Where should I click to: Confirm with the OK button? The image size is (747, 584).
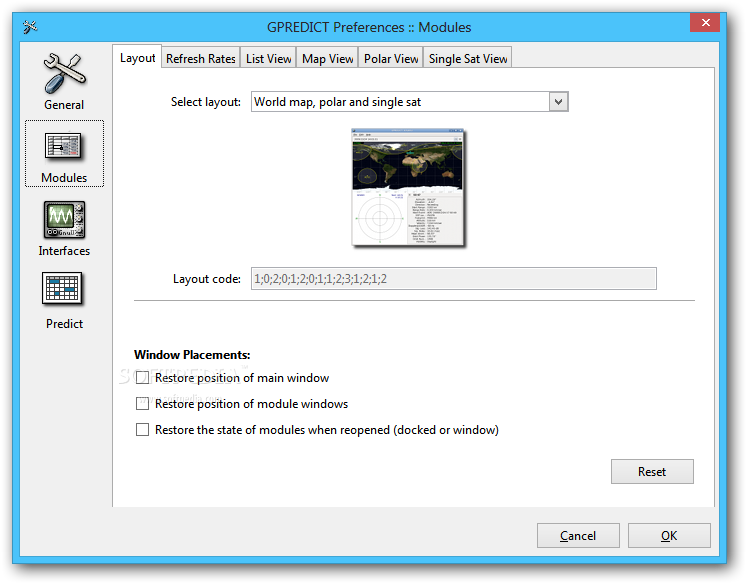669,535
